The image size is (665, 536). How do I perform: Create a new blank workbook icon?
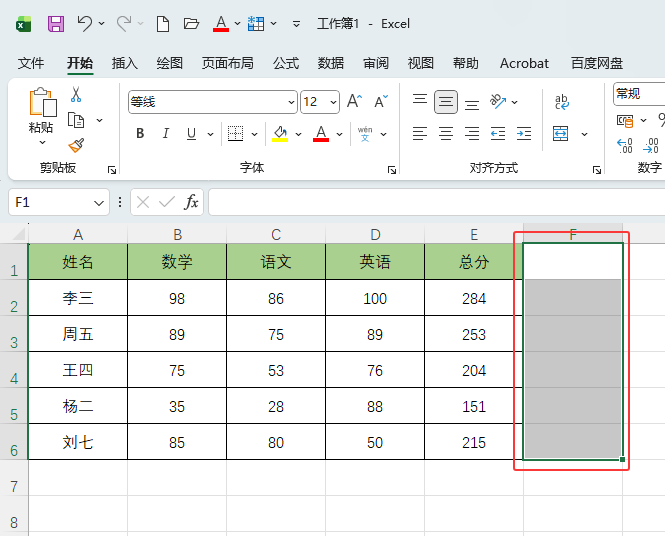click(163, 24)
